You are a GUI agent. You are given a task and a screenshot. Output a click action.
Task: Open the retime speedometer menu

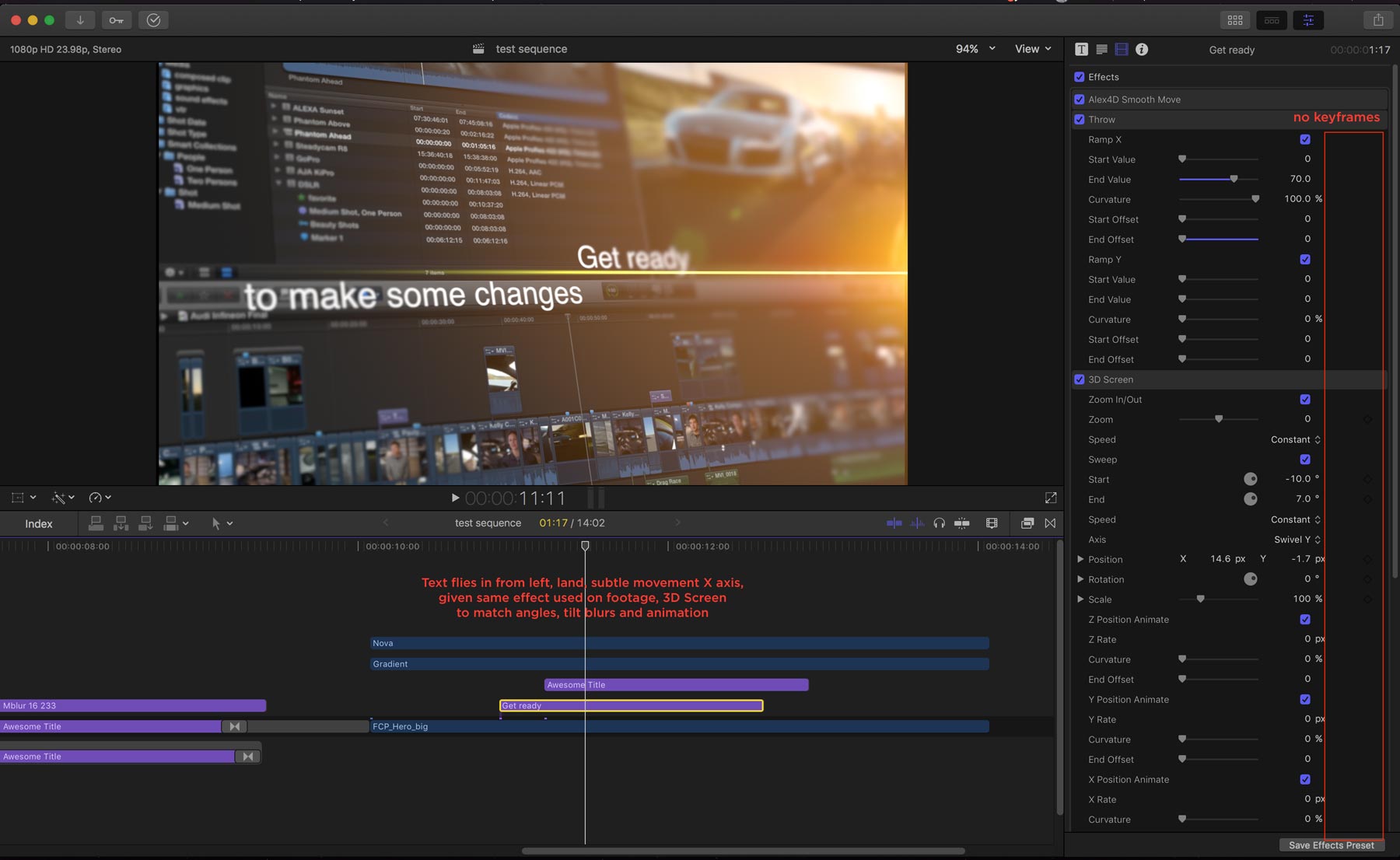(100, 498)
